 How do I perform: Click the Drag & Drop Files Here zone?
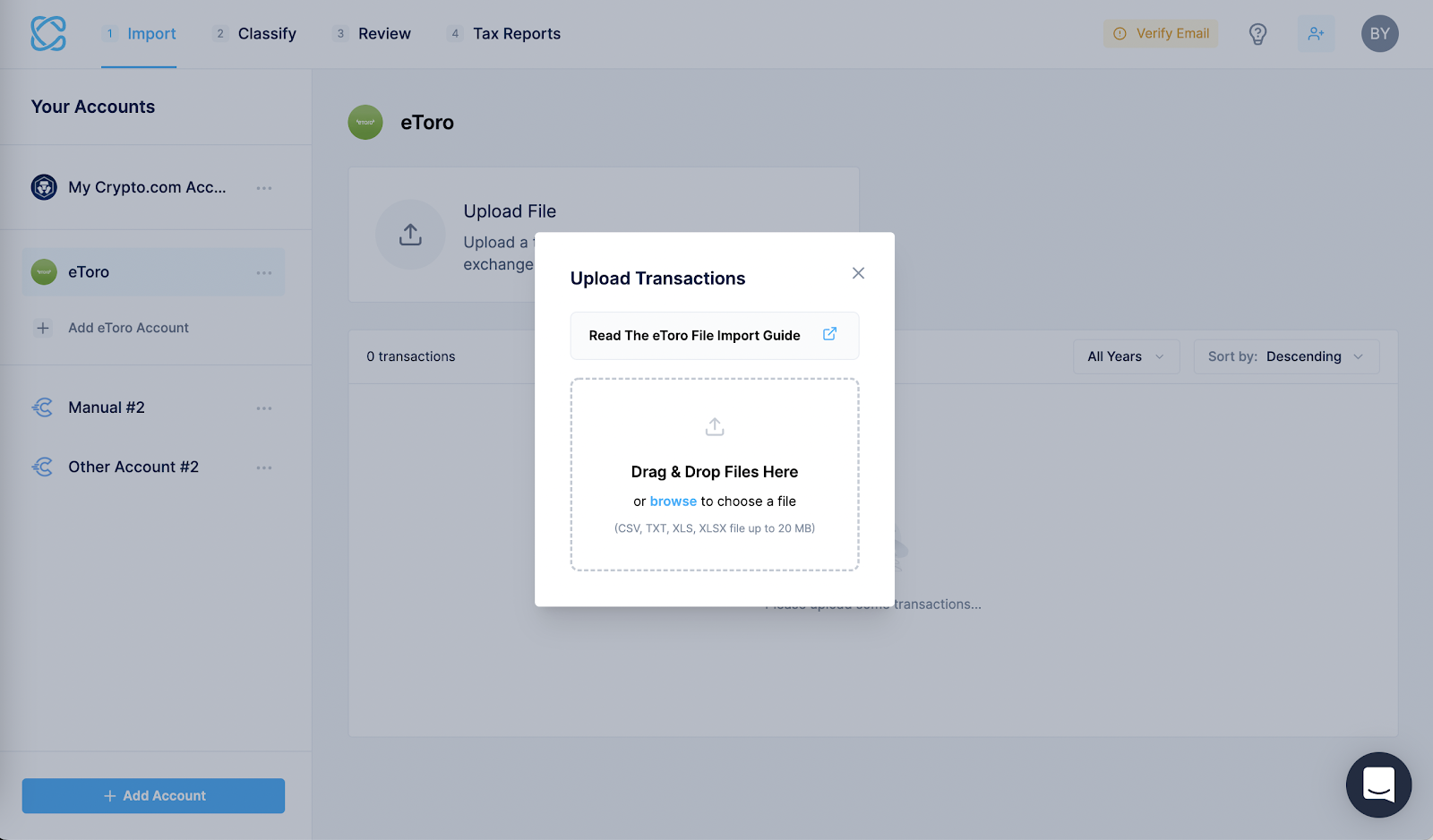(715, 475)
